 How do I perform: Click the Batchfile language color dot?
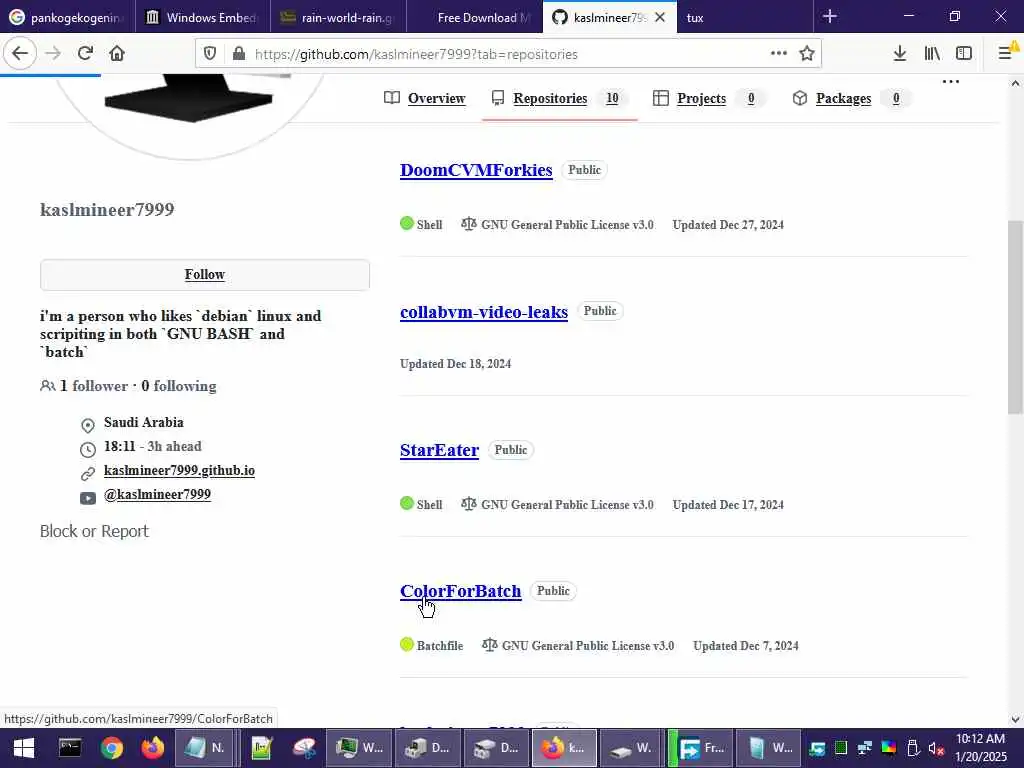pyautogui.click(x=407, y=645)
